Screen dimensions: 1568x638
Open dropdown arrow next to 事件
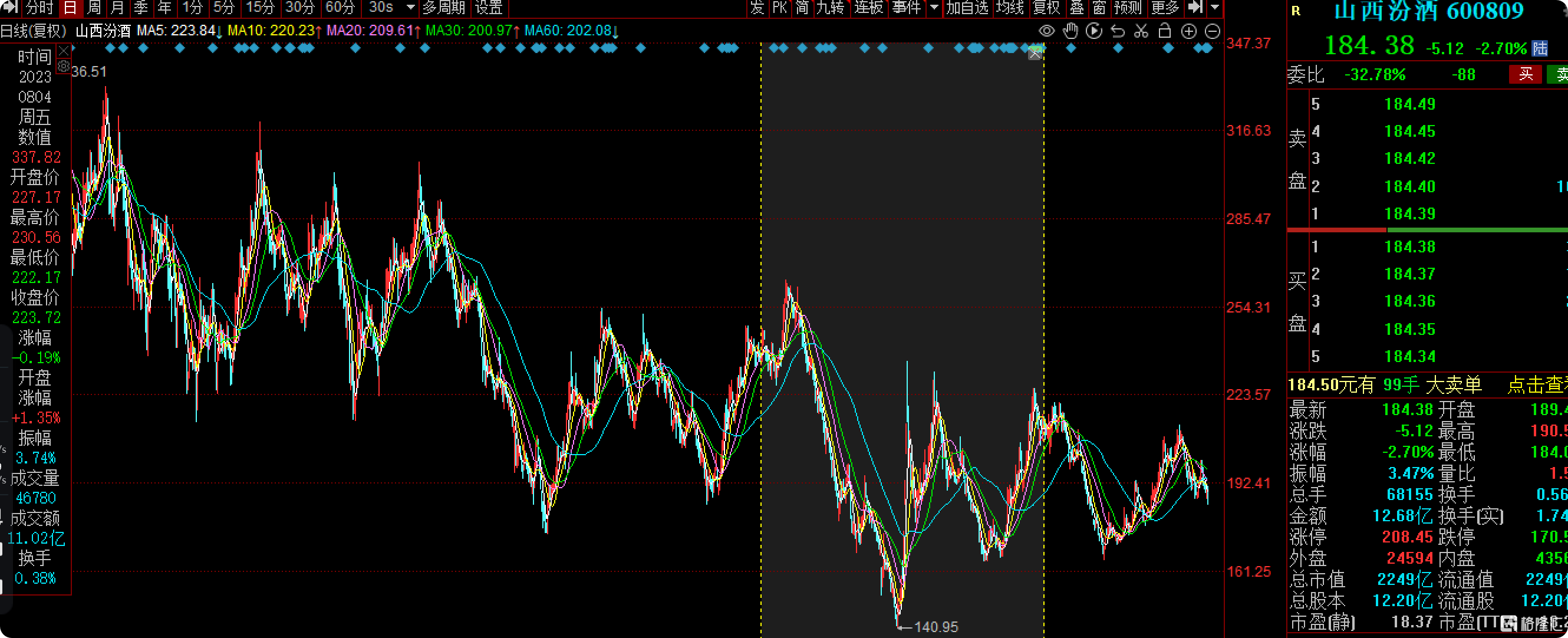pyautogui.click(x=934, y=8)
